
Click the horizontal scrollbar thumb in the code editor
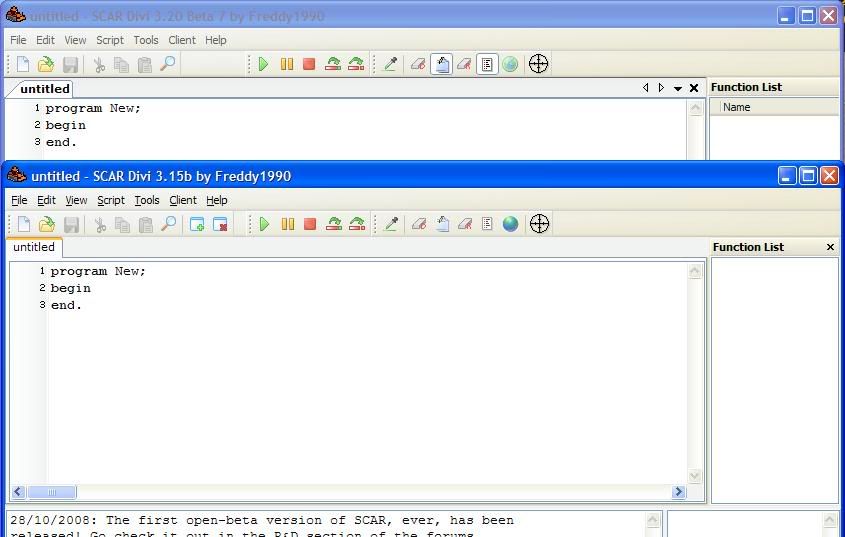(49, 492)
